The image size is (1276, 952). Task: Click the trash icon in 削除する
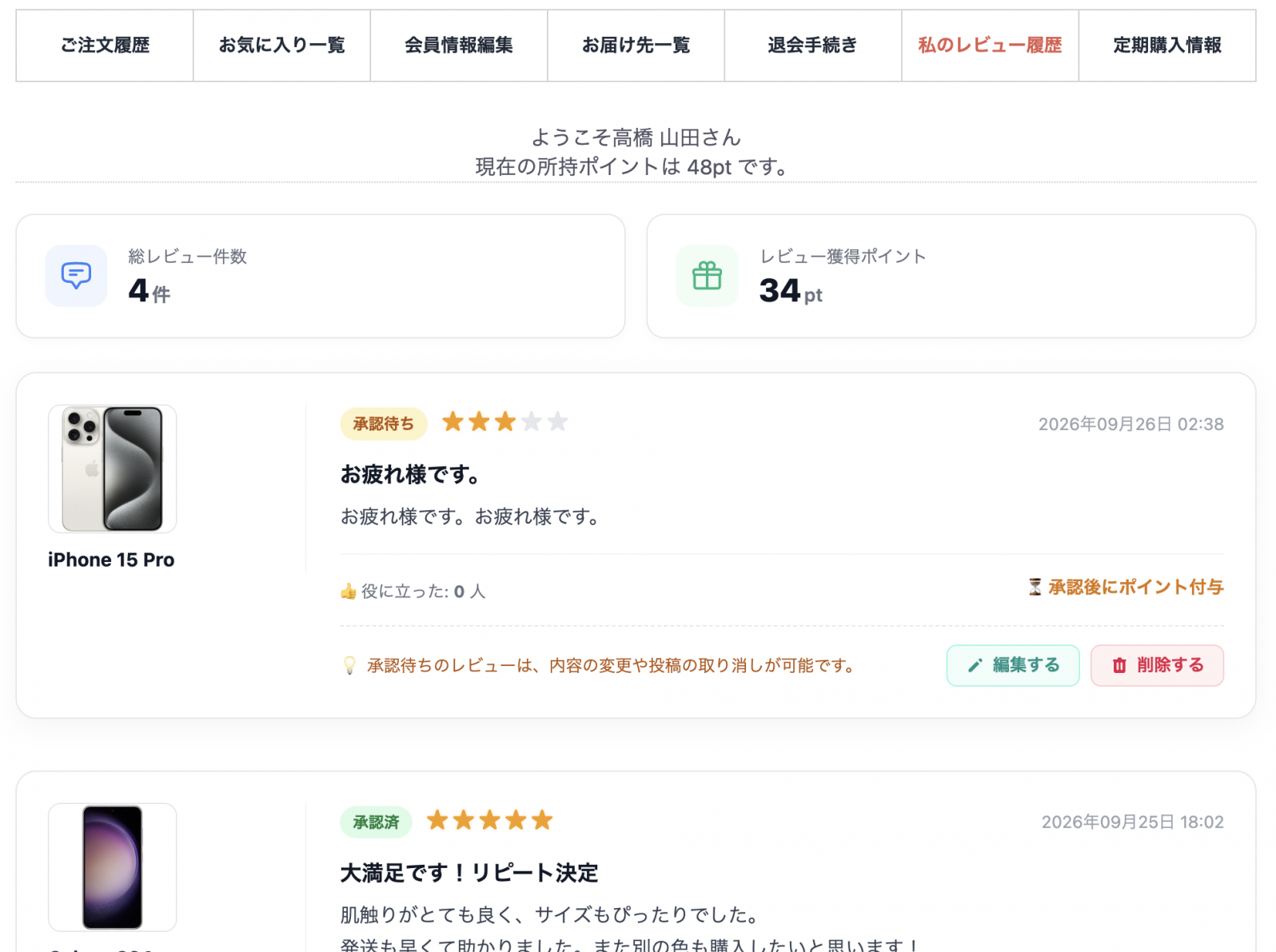coord(1119,666)
